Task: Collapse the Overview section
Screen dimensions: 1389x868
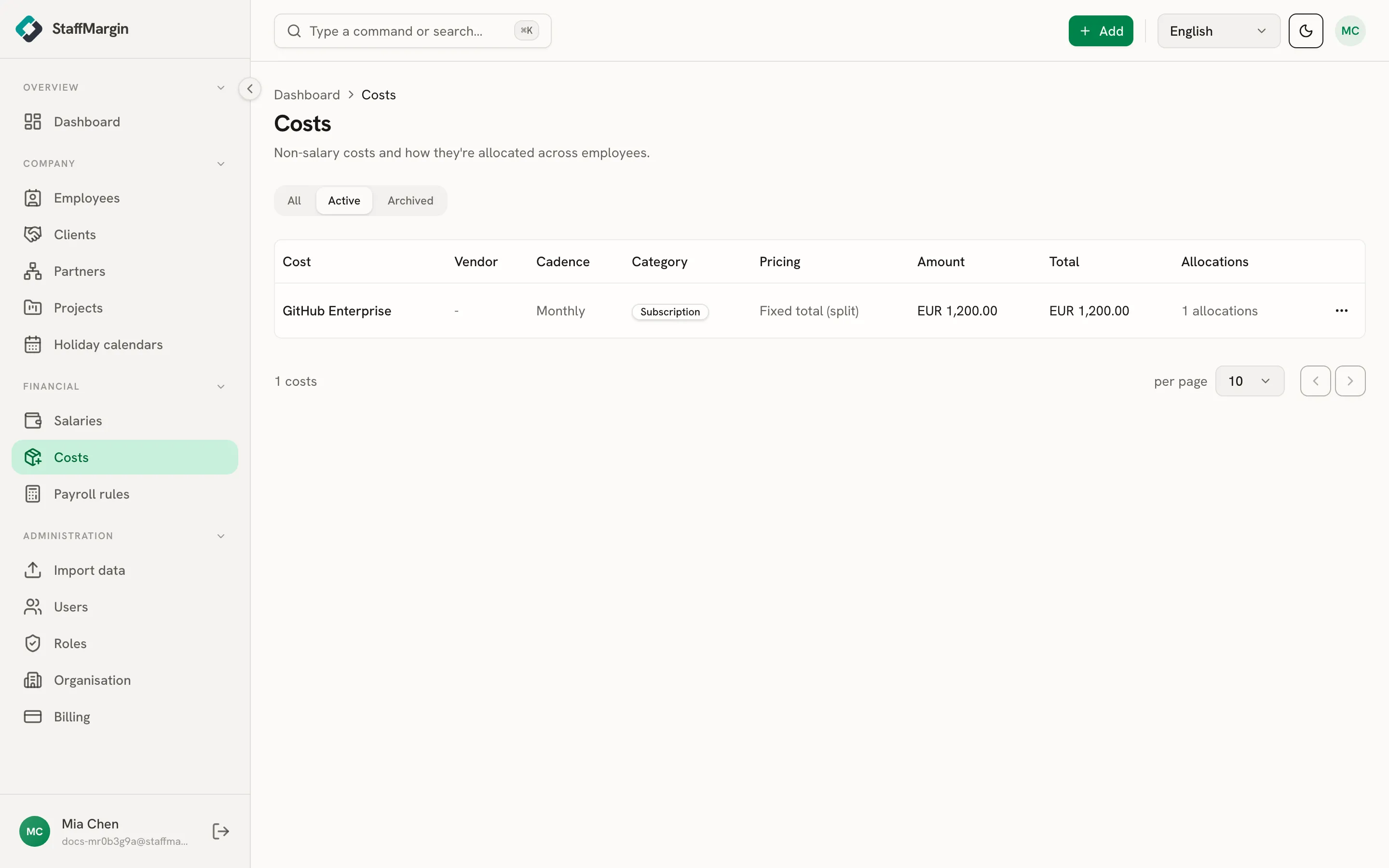Action: 220,87
